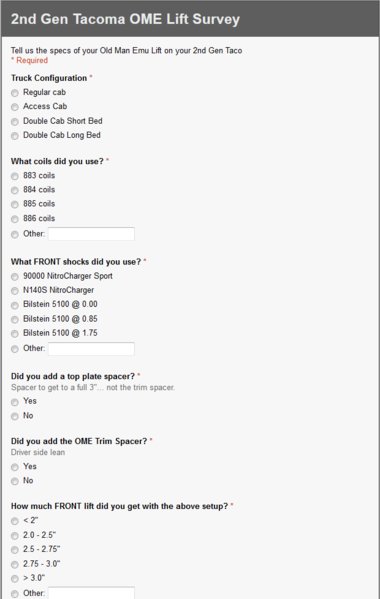Select 90000 NitroCharger Sport shocks
This screenshot has width=380, height=599.
[15, 277]
